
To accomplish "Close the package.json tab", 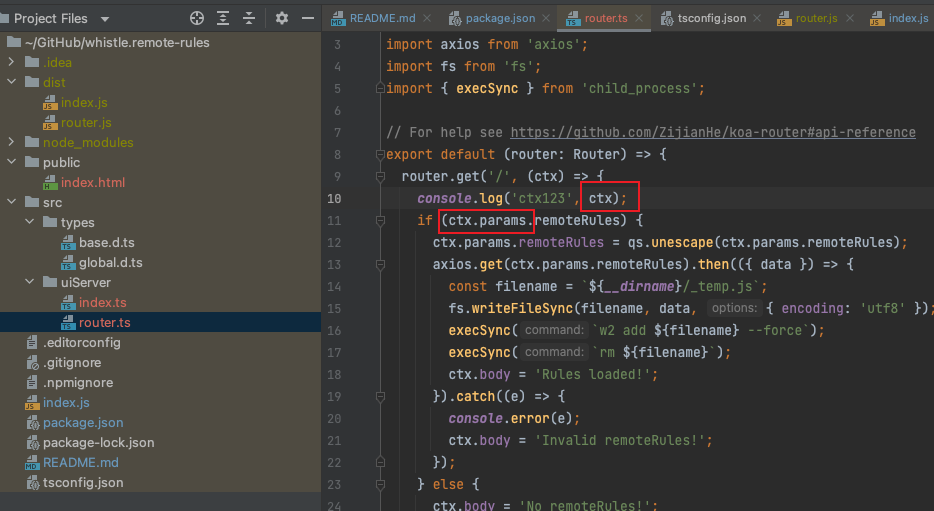I will (546, 18).
